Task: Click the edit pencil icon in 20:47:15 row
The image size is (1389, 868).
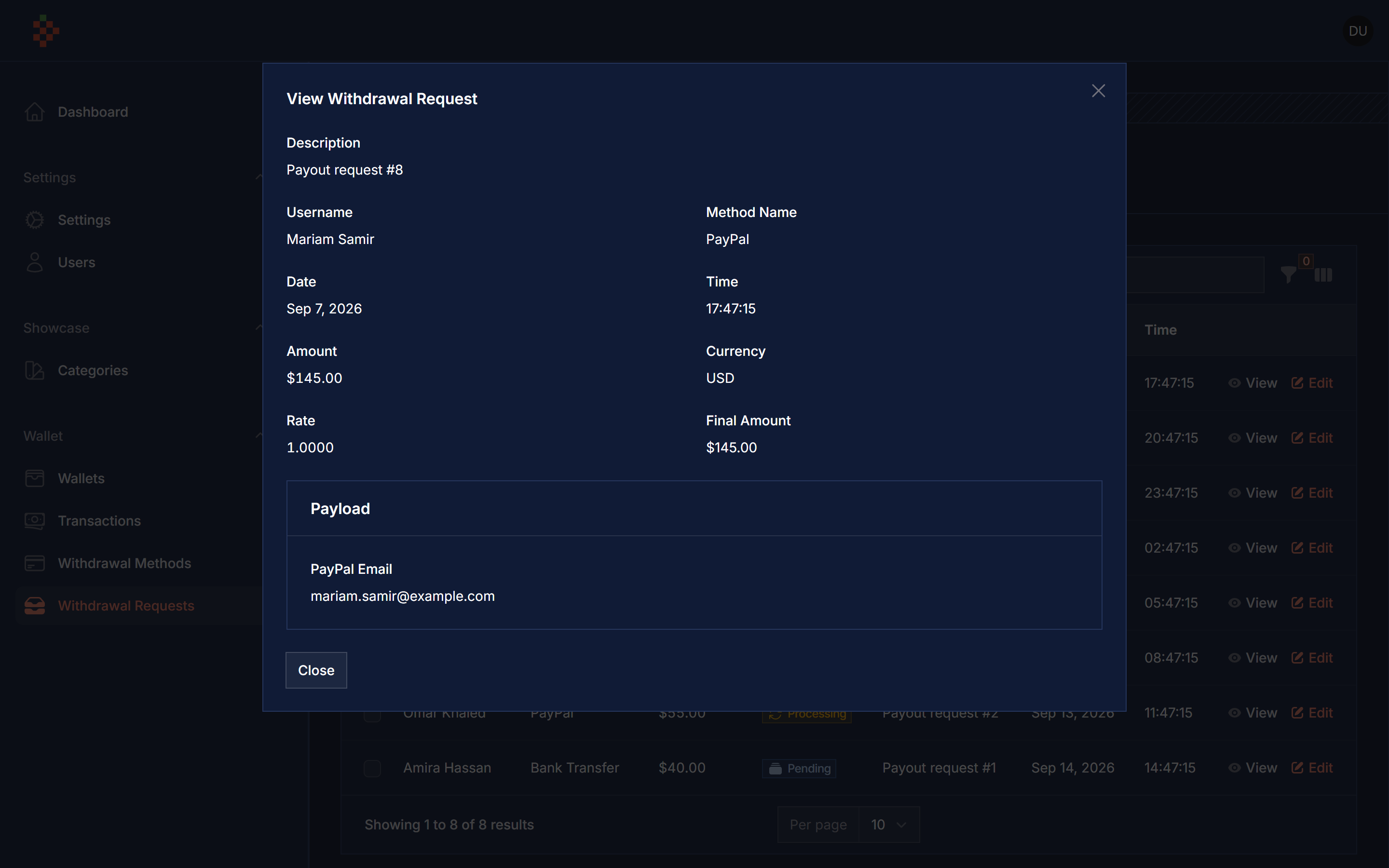Action: (x=1297, y=438)
